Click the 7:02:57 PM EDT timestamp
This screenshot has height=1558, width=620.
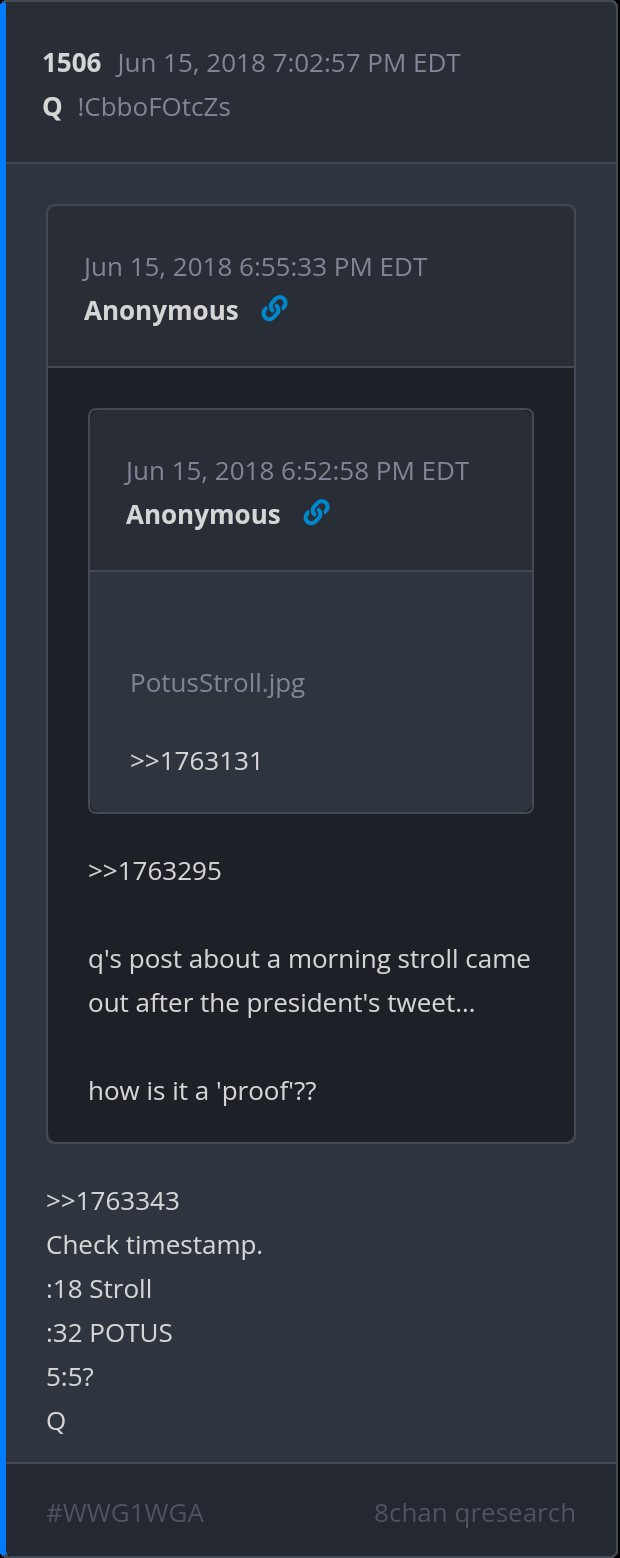[x=288, y=64]
